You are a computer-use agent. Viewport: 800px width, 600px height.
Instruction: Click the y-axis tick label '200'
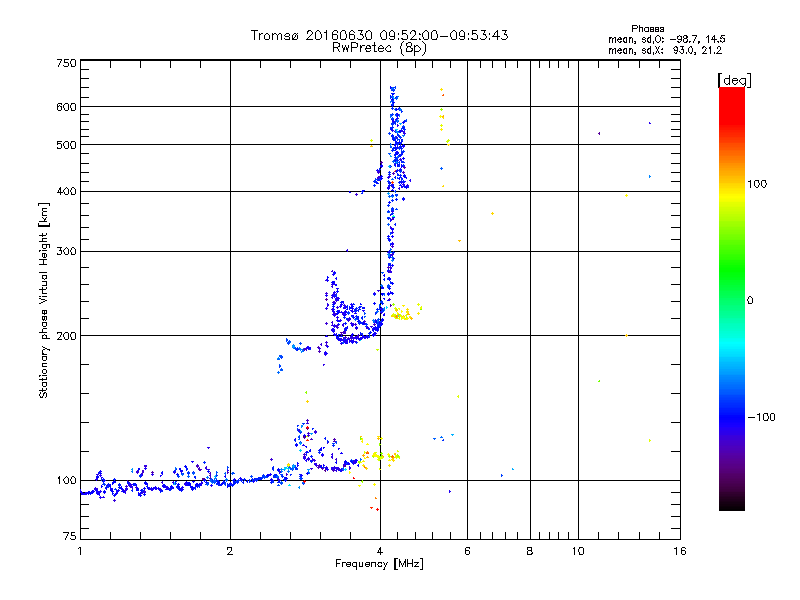[66, 336]
